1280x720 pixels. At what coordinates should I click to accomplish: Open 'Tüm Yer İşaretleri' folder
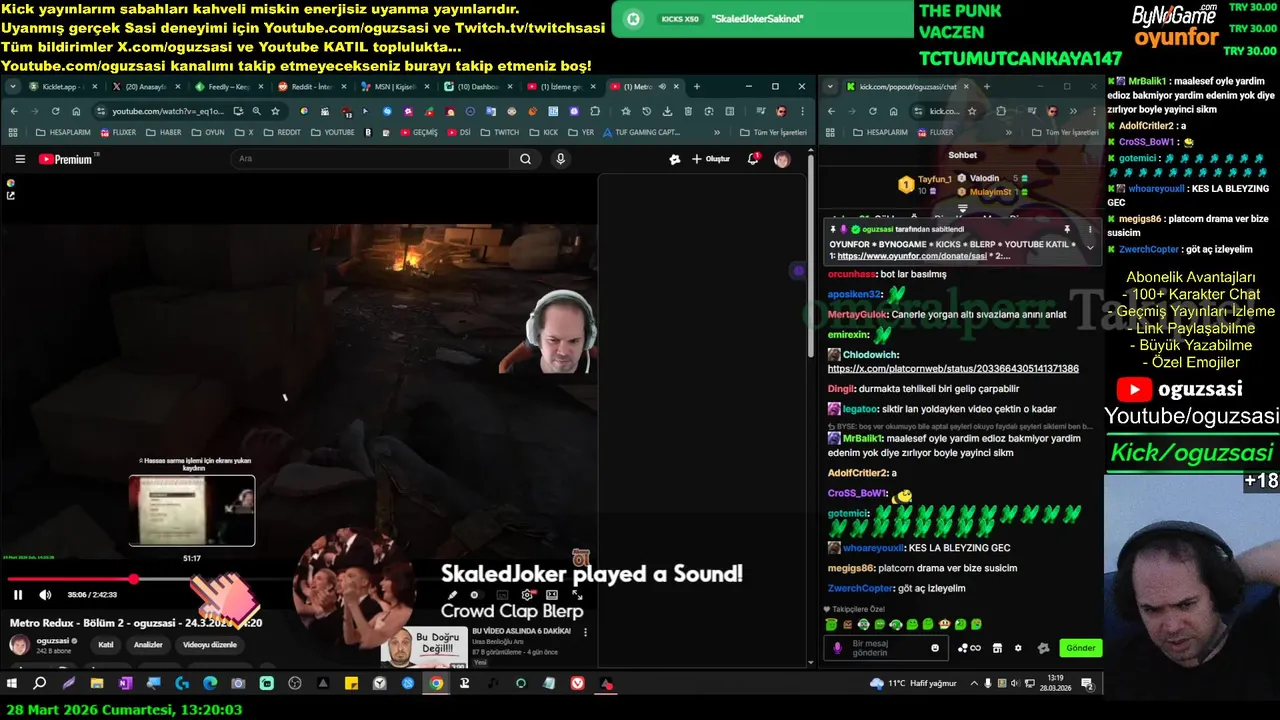(x=773, y=132)
